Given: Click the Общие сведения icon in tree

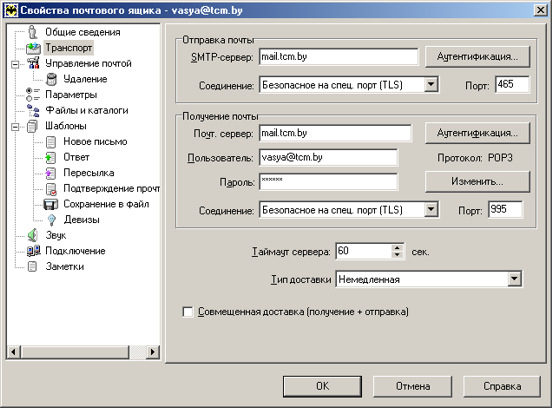Looking at the screenshot, I should click(33, 32).
